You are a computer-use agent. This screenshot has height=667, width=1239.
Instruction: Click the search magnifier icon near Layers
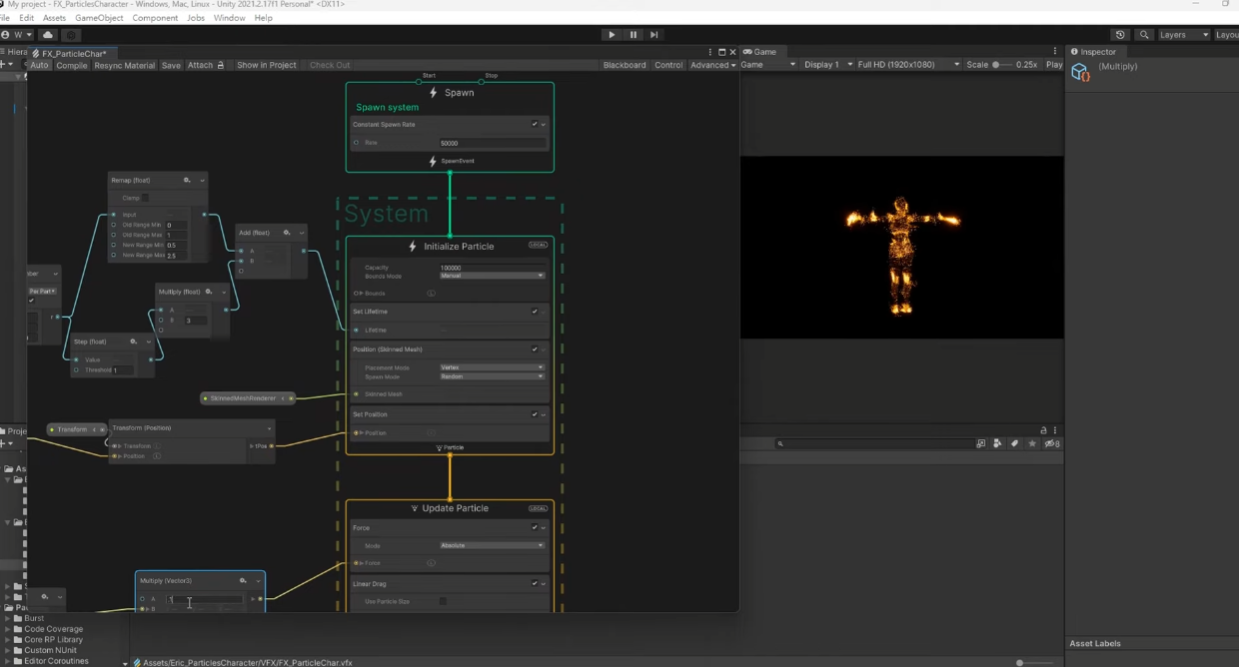coord(1144,33)
